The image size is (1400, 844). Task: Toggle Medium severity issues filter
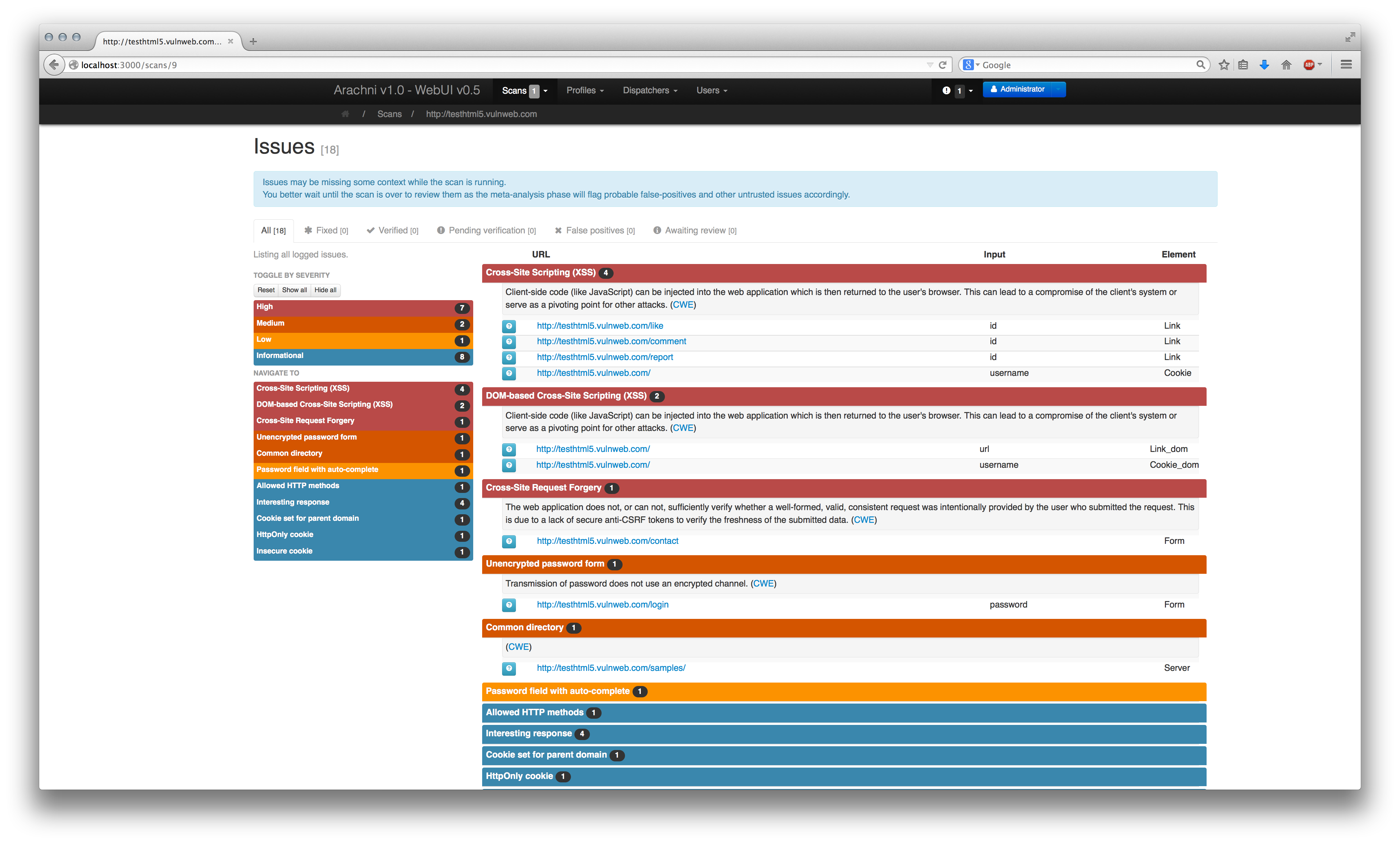click(x=362, y=324)
